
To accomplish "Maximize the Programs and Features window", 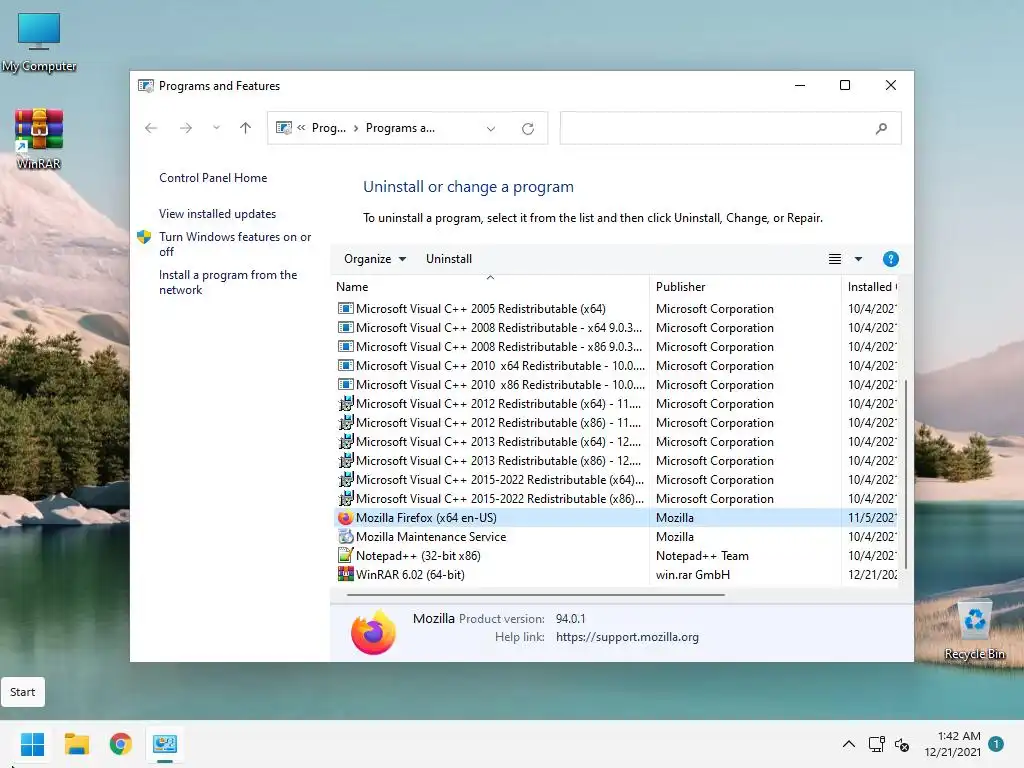I will coord(844,86).
